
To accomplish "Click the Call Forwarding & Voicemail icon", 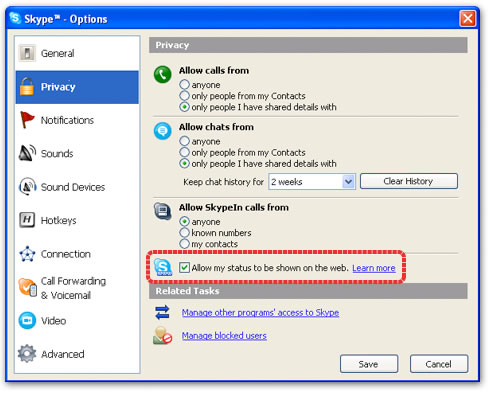I will point(27,287).
